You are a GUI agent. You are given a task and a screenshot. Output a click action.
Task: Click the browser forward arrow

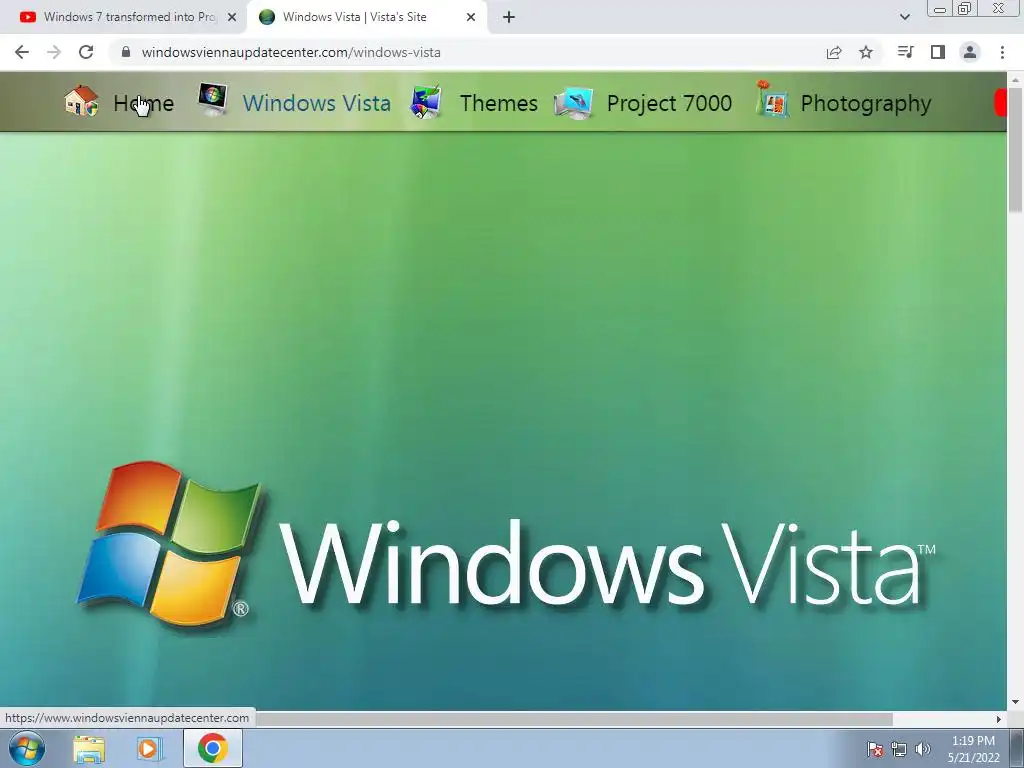coord(54,52)
